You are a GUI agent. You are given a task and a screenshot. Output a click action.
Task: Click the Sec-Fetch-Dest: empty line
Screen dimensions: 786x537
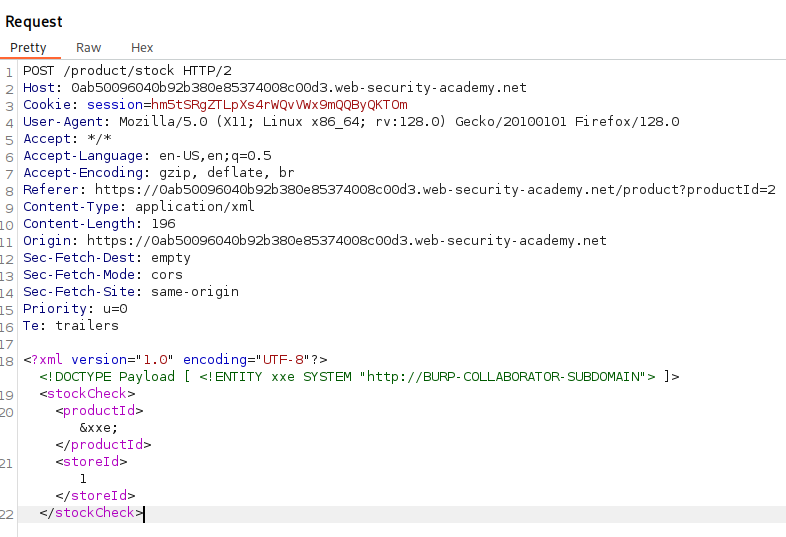click(107, 258)
